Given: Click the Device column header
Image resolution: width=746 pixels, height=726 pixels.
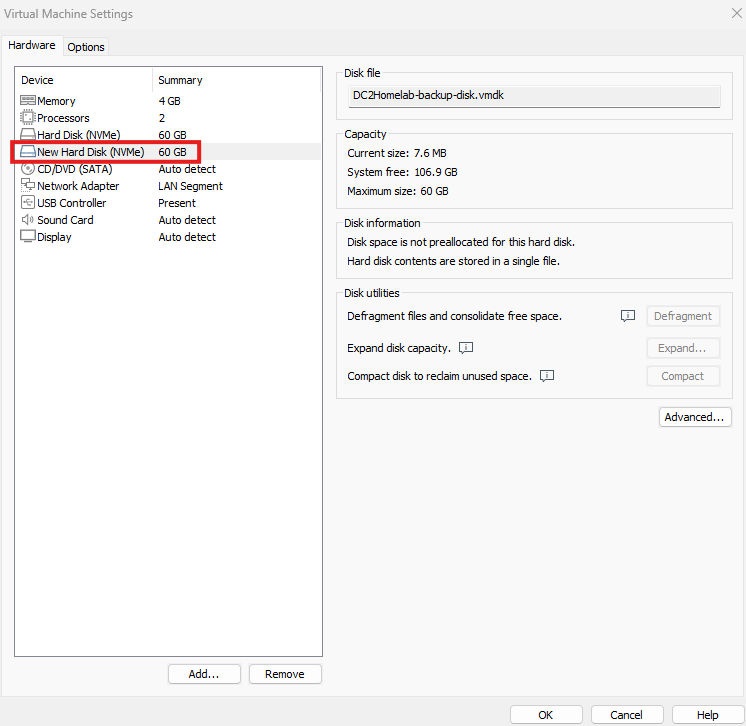Looking at the screenshot, I should [x=37, y=80].
